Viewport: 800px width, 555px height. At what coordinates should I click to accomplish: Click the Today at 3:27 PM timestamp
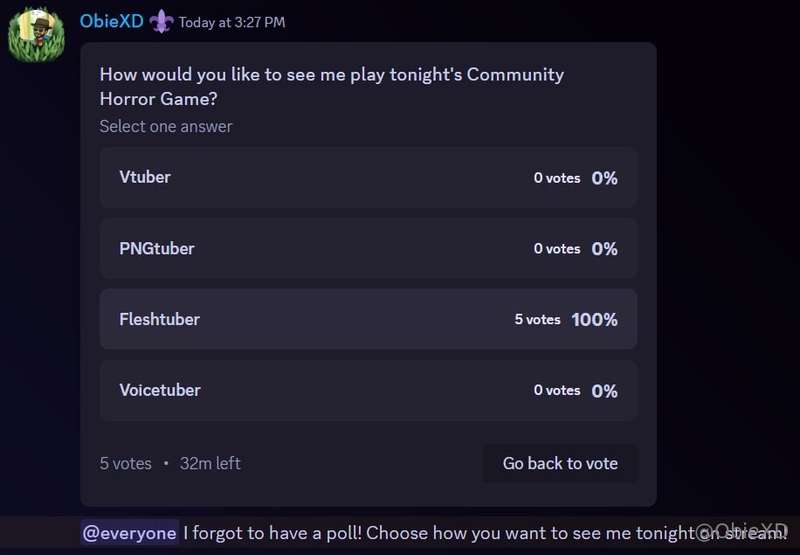pos(232,22)
